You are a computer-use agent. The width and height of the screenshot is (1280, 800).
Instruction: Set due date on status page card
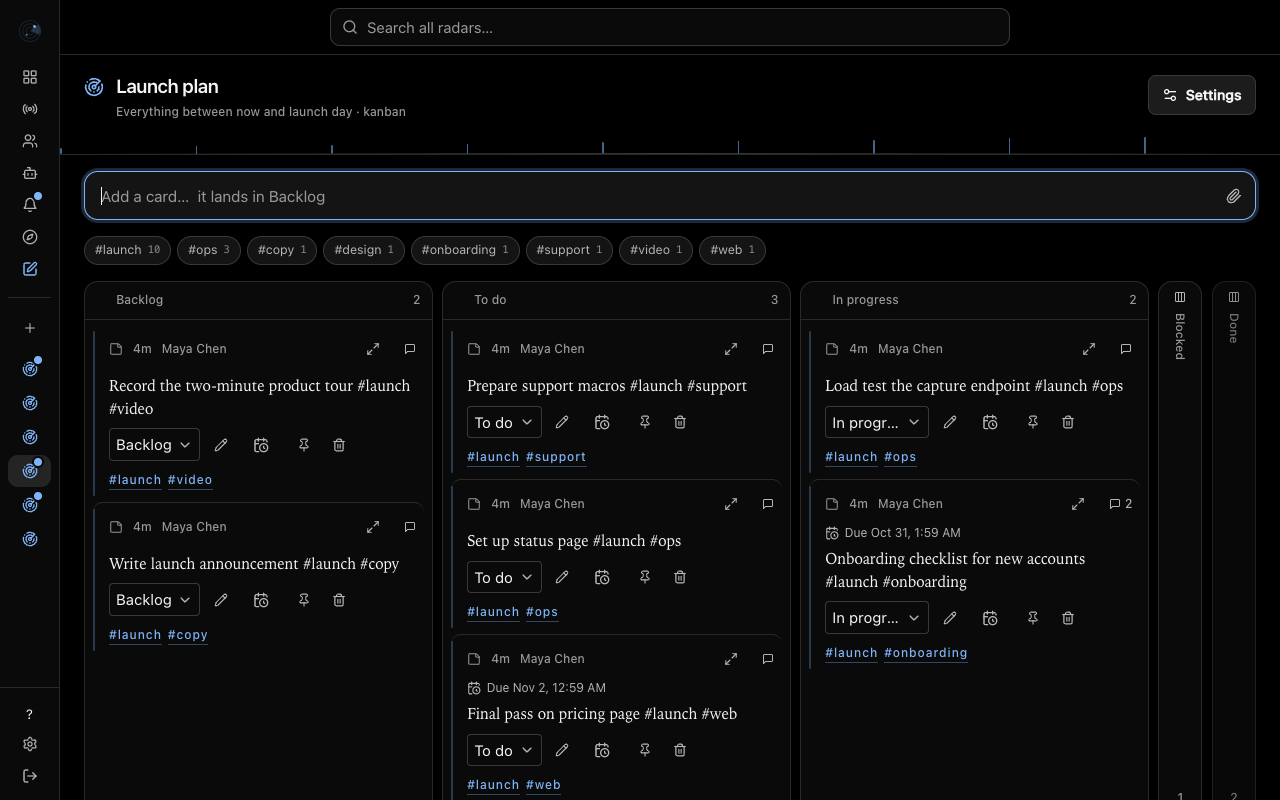click(x=602, y=577)
